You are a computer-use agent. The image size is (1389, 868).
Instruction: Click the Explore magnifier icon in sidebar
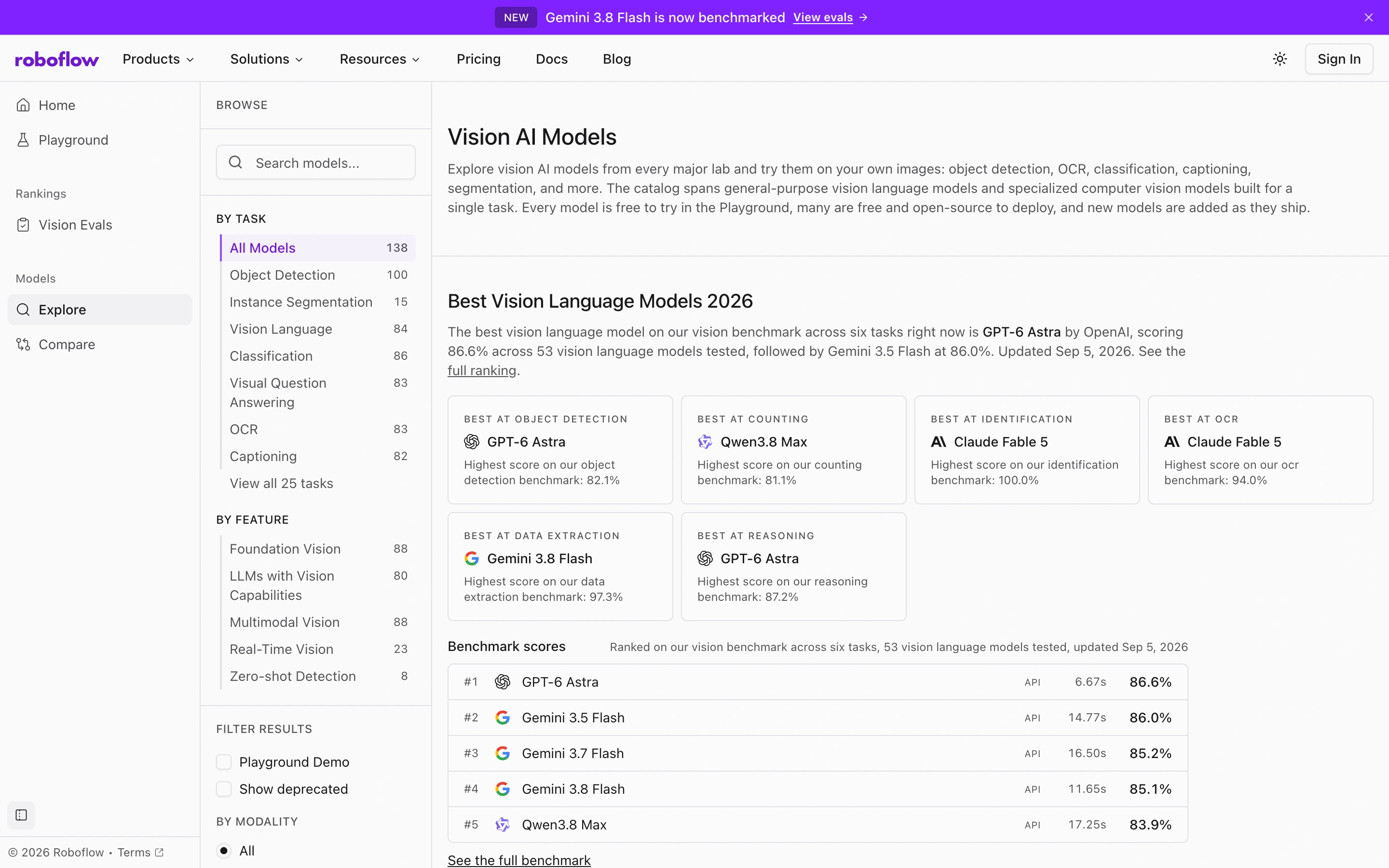23,310
